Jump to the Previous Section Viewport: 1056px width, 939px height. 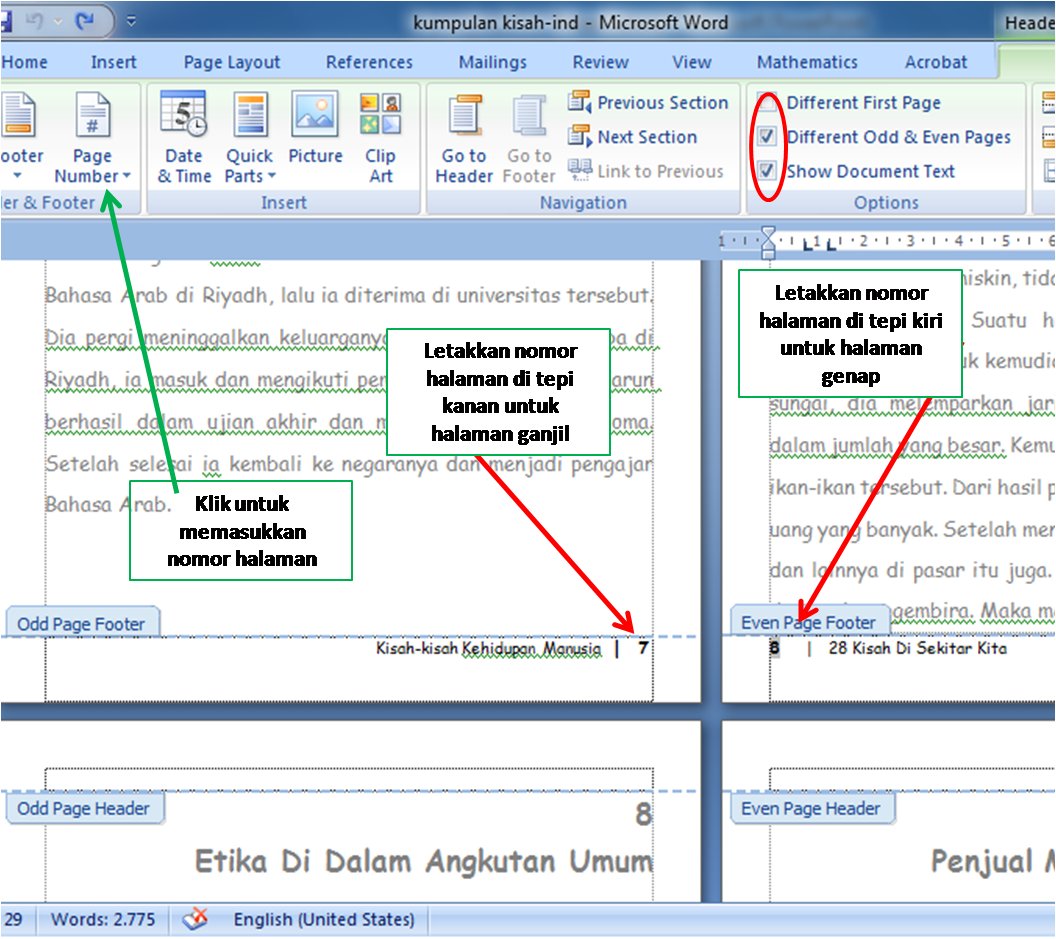[650, 101]
